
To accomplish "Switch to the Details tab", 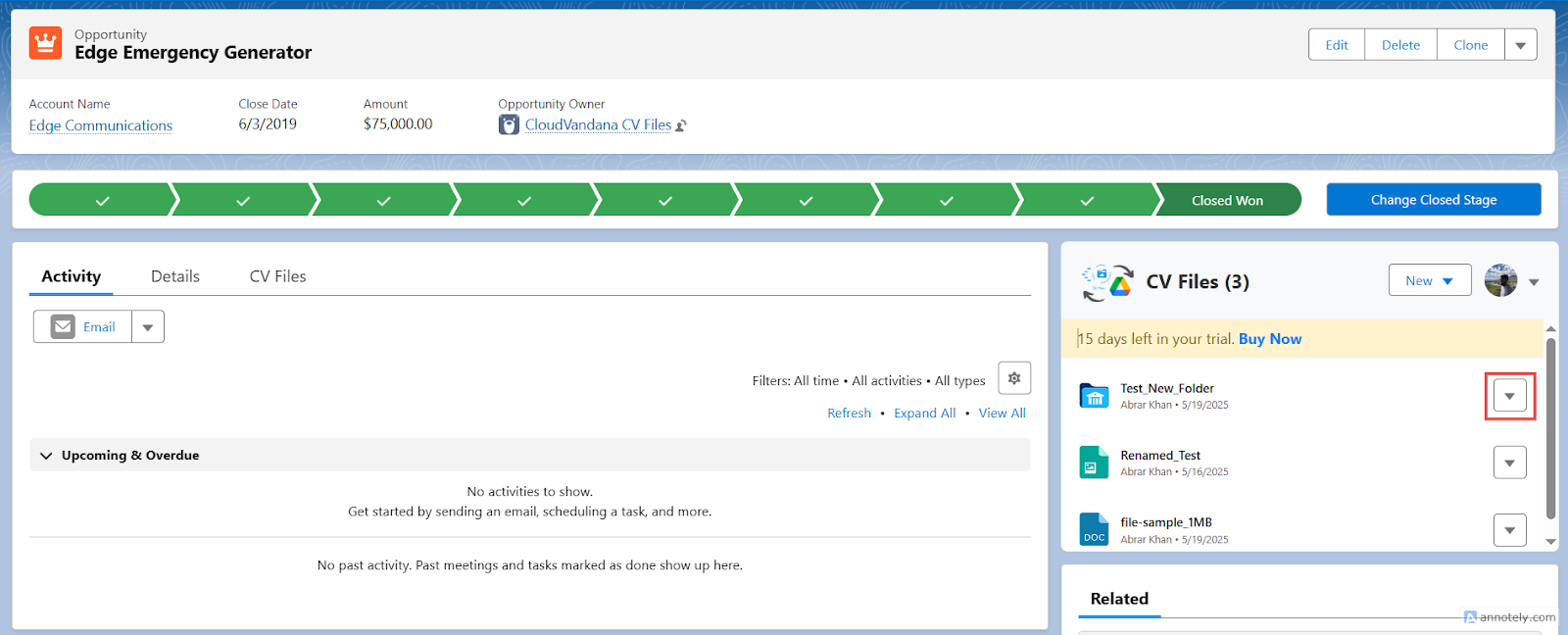I will click(x=175, y=276).
